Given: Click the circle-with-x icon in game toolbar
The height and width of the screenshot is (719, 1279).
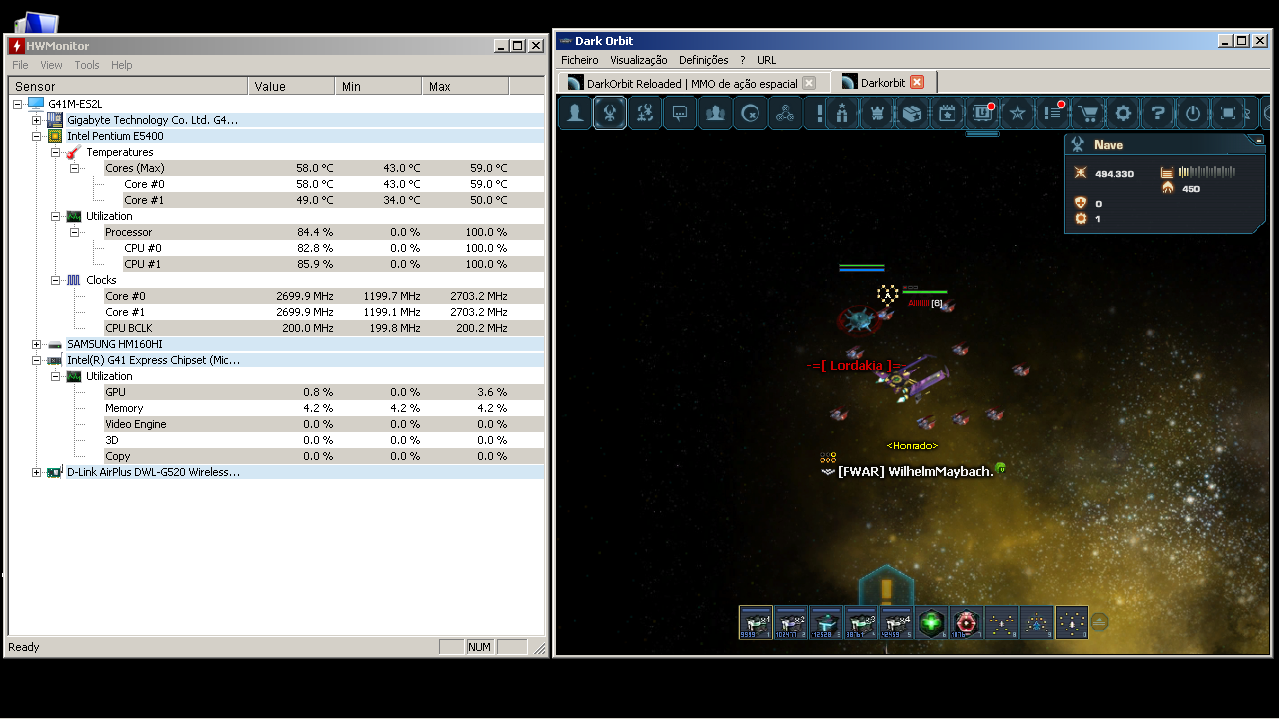Looking at the screenshot, I should point(750,113).
